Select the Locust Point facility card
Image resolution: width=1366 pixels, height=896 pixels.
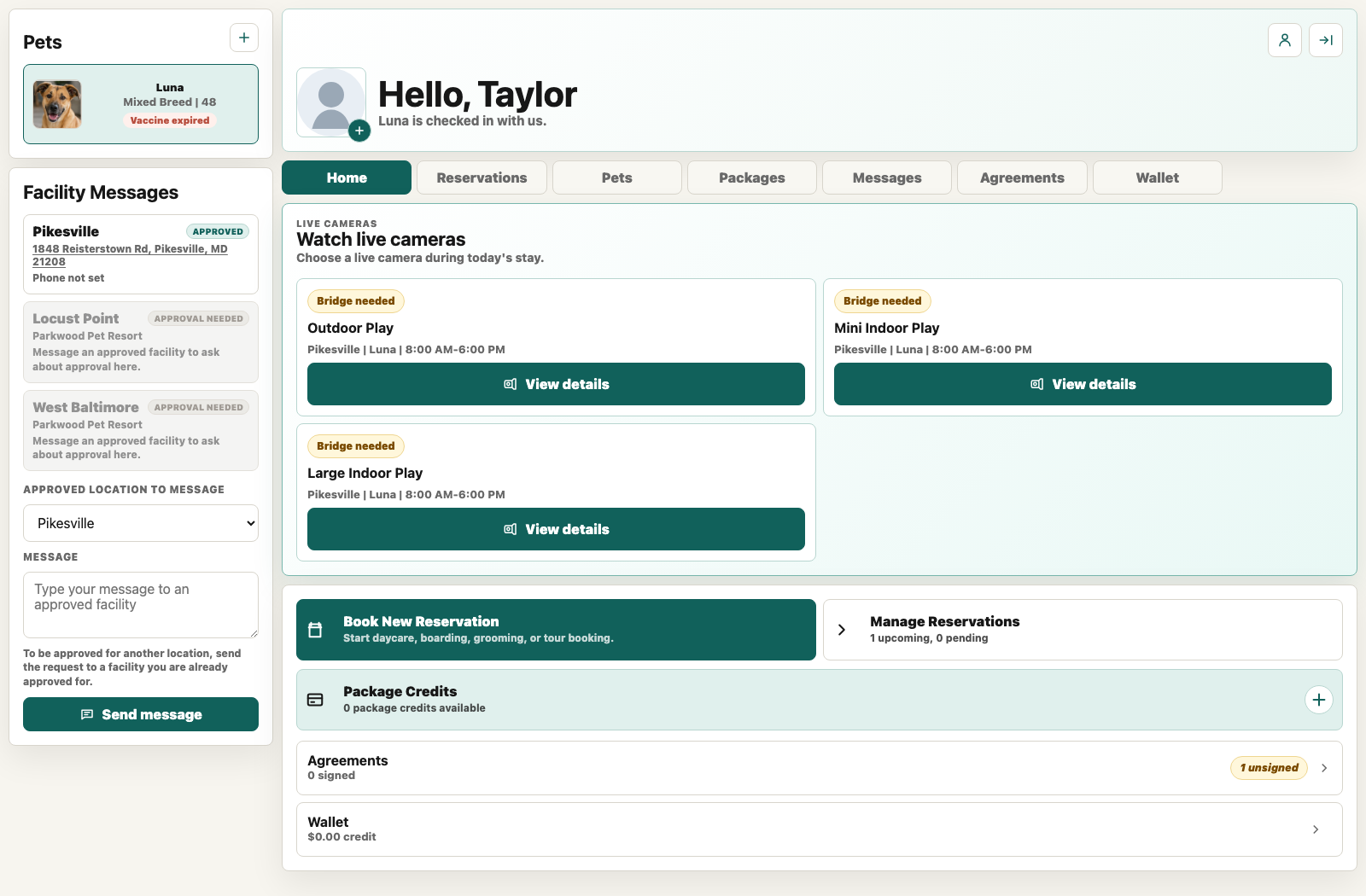(x=141, y=342)
